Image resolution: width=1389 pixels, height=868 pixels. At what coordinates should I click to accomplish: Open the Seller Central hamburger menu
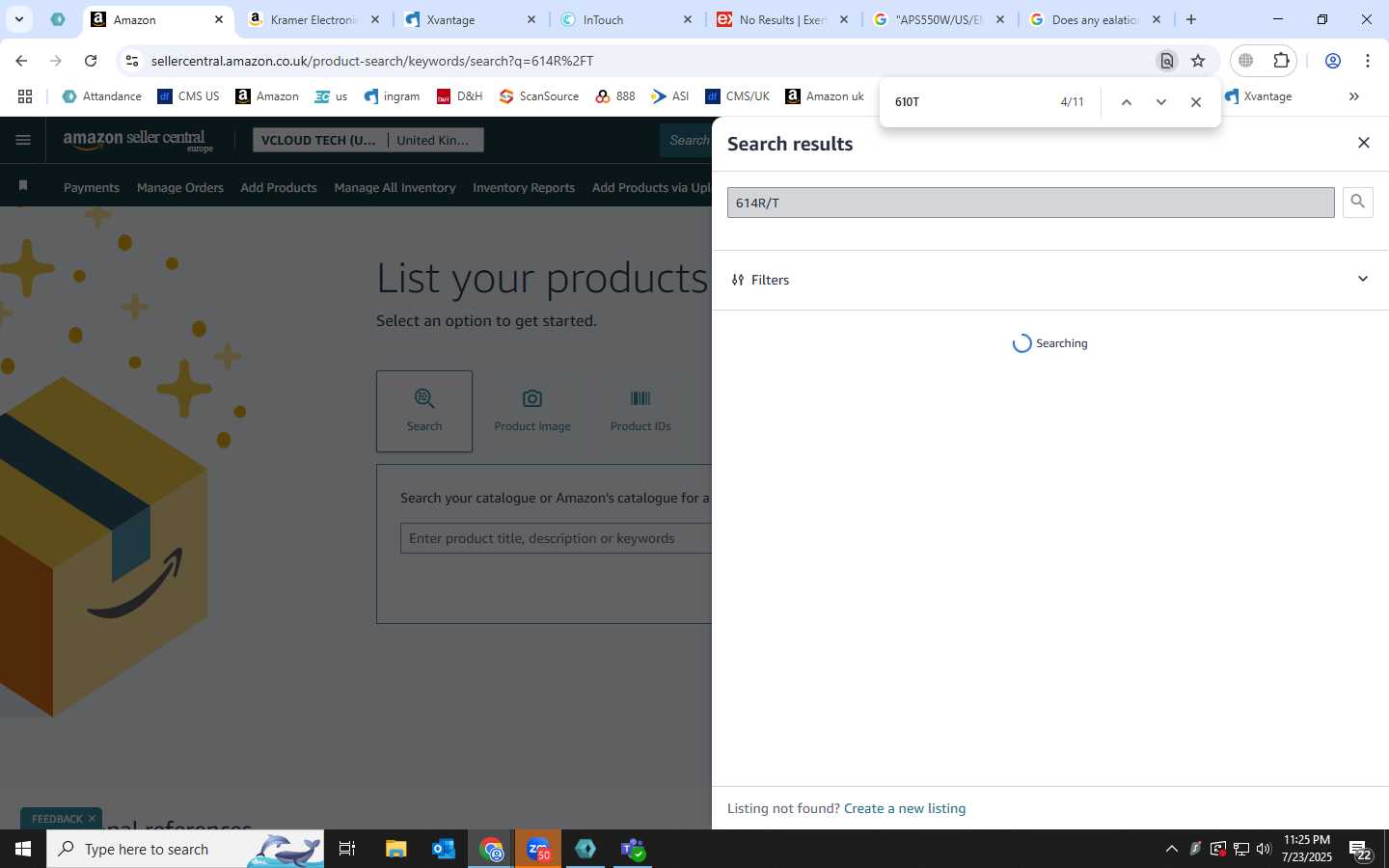point(23,140)
